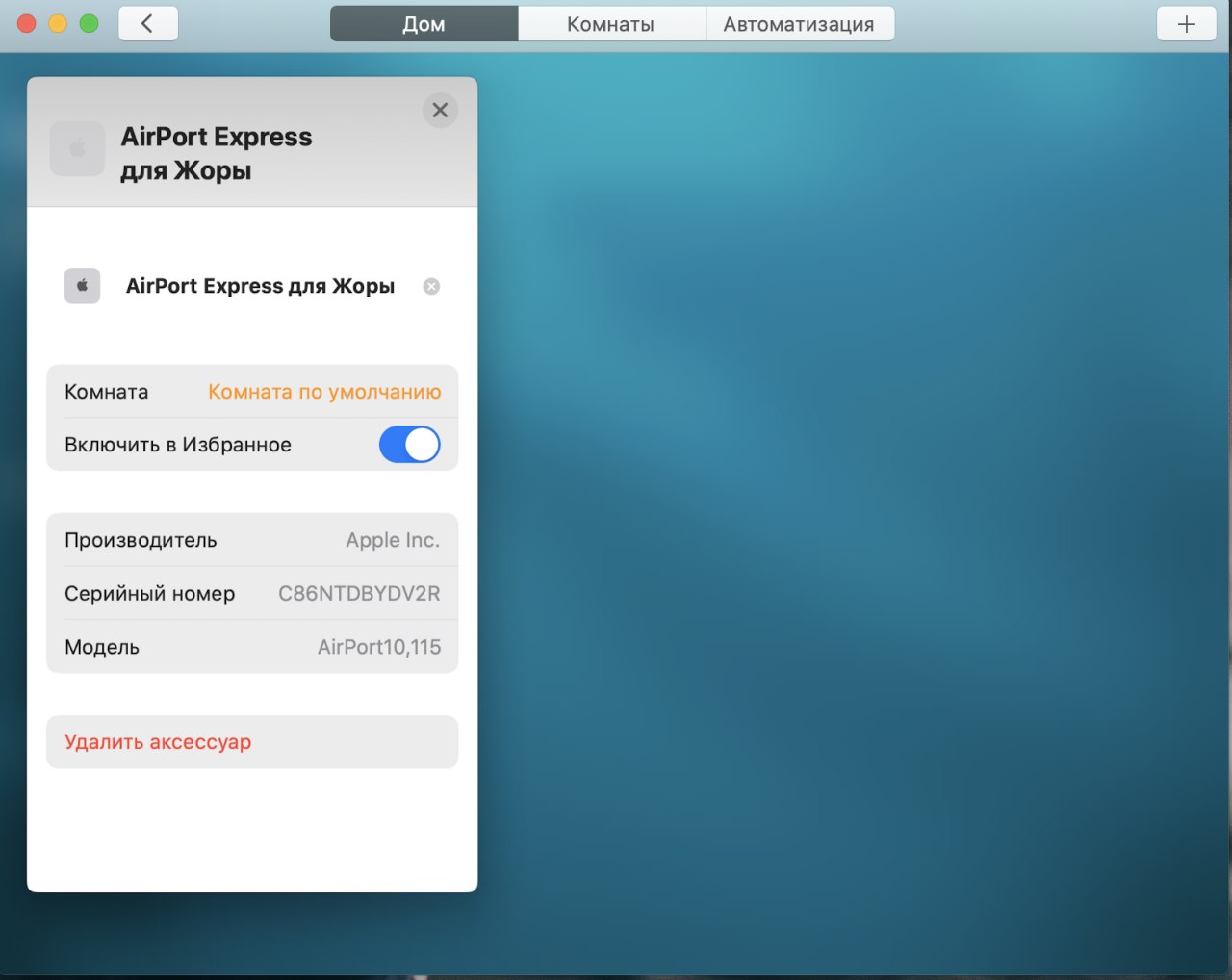Go back with the chevron toolbar button
Image resolution: width=1232 pixels, height=980 pixels.
(148, 24)
